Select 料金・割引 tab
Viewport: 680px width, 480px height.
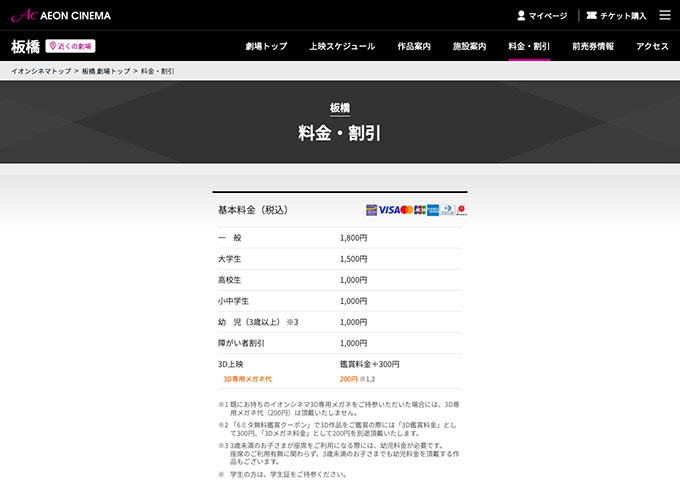click(x=529, y=46)
